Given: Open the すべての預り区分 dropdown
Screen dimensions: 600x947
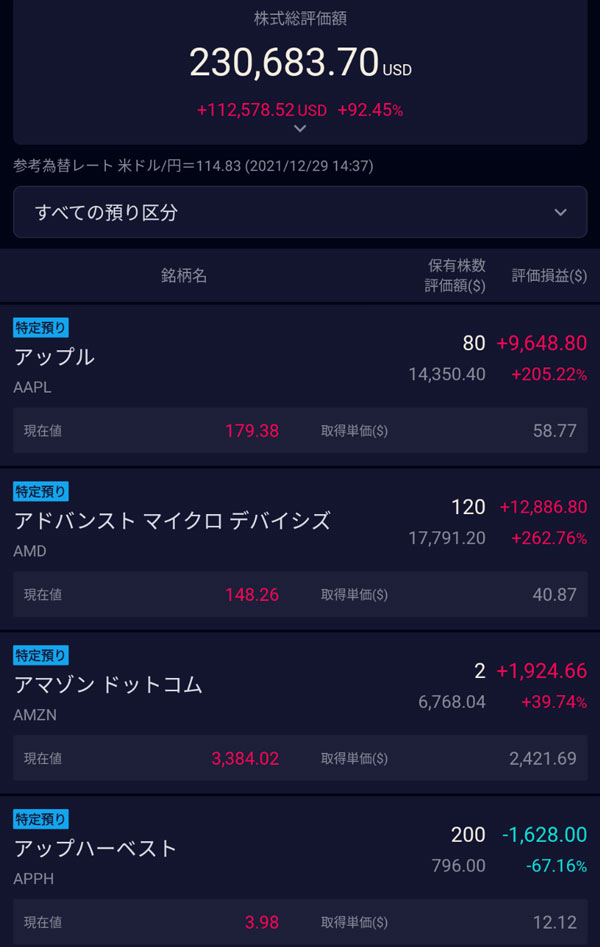Looking at the screenshot, I should click(x=300, y=212).
